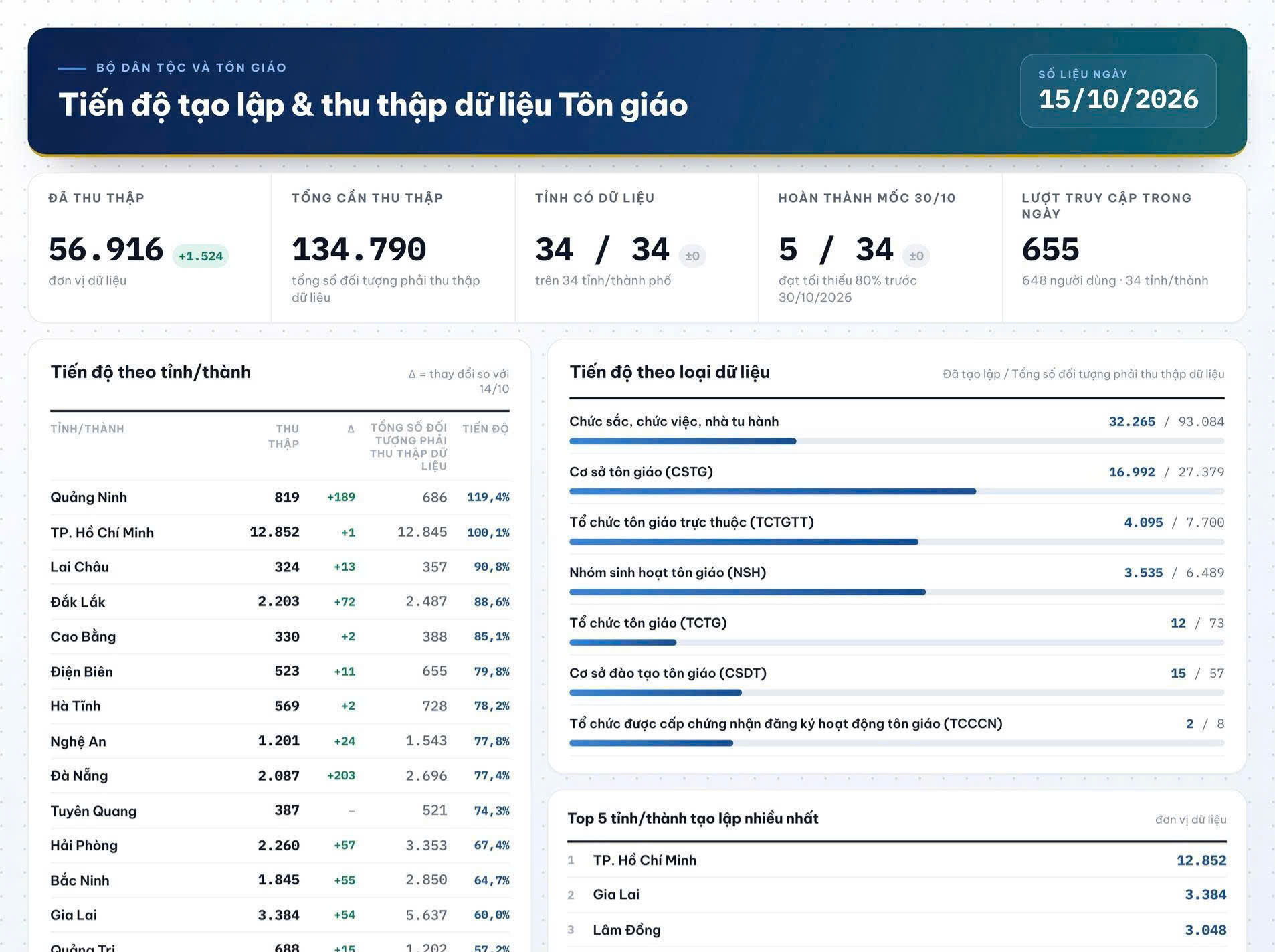Click the main dashboard title
This screenshot has height=952, width=1275.
373,105
